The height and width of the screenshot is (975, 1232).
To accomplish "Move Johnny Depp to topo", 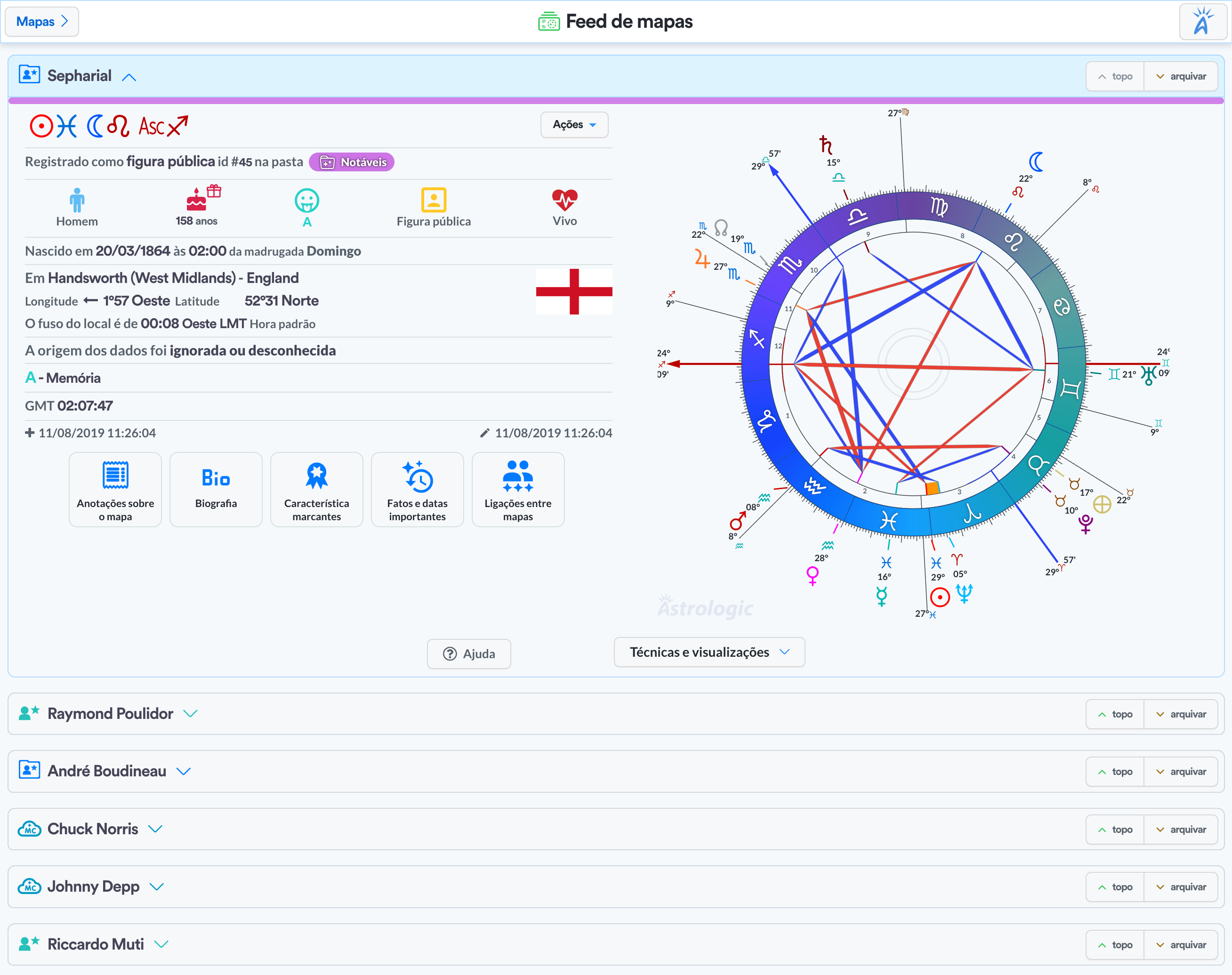I will (1115, 886).
